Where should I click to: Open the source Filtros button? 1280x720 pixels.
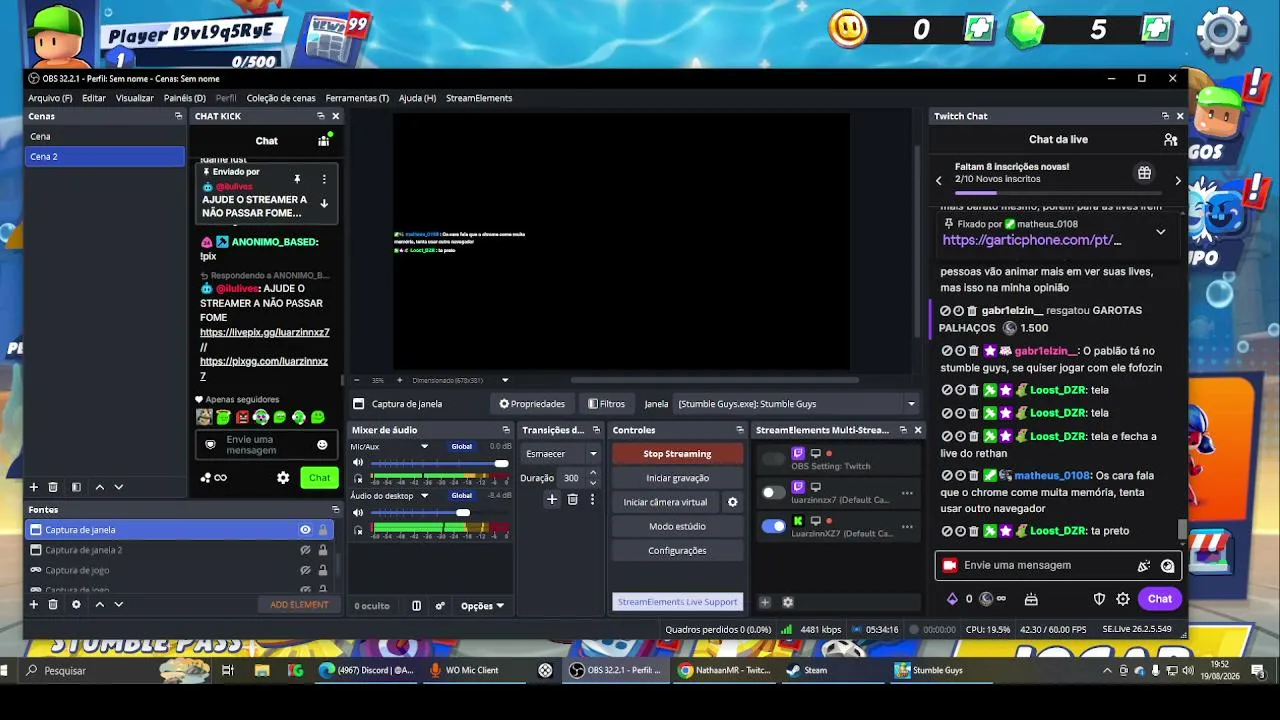pyautogui.click(x=606, y=404)
